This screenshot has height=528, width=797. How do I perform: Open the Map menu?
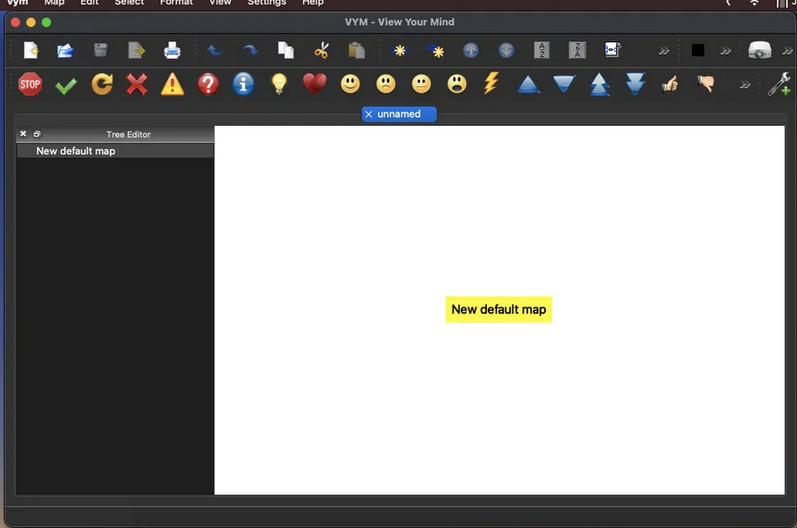pos(54,3)
